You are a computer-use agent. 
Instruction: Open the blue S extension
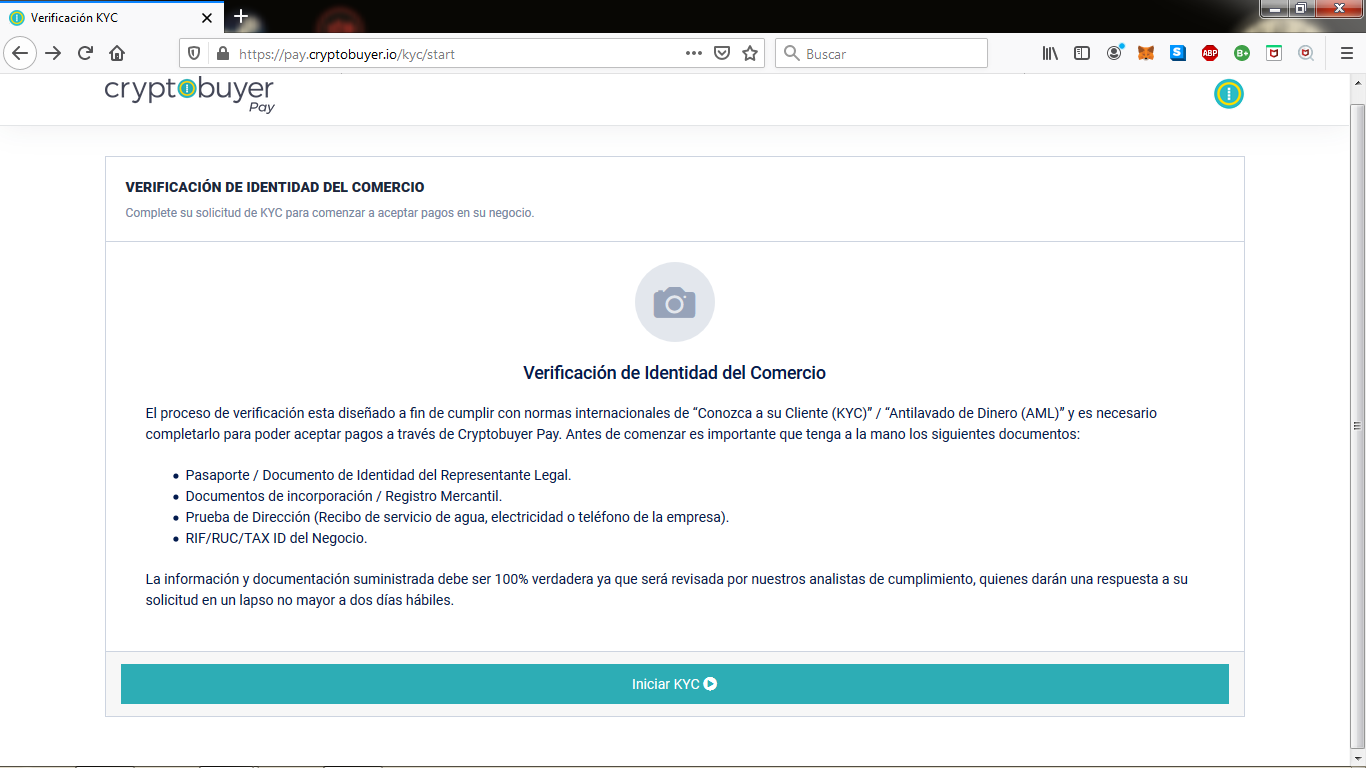1178,54
